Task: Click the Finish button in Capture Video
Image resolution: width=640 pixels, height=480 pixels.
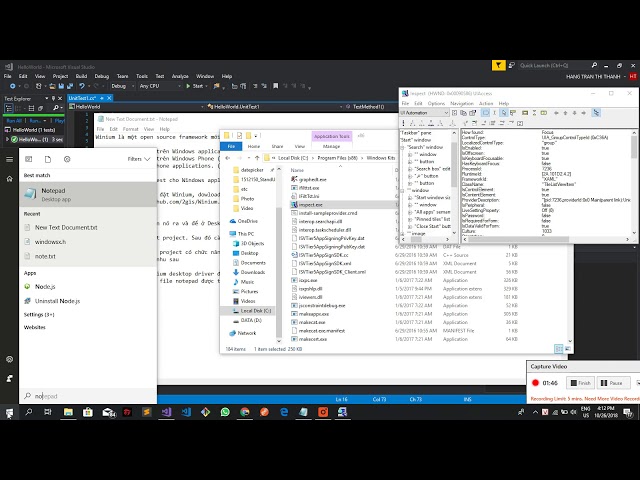Action: point(580,383)
